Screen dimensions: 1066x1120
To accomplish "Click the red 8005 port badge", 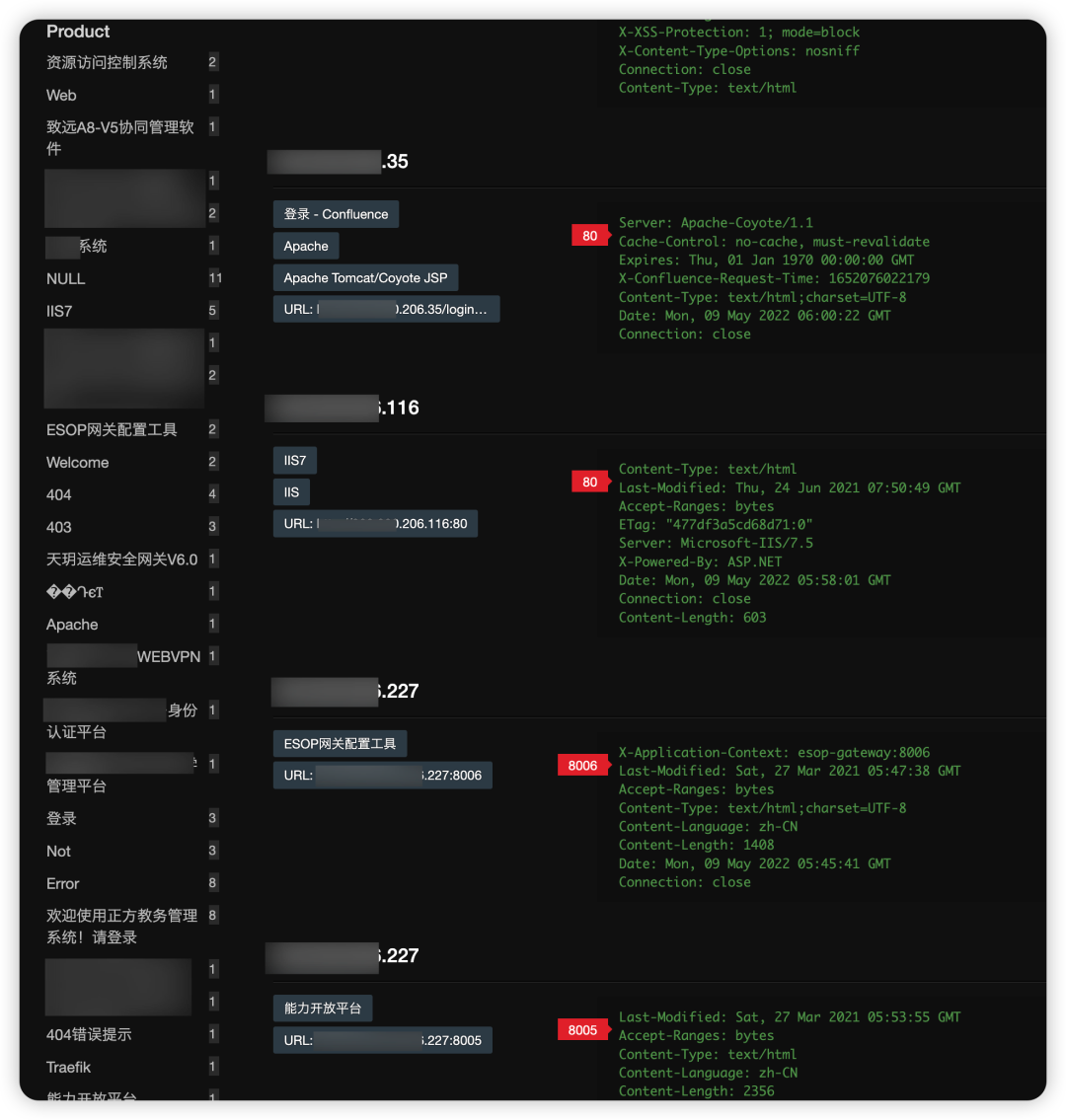I will [582, 1030].
